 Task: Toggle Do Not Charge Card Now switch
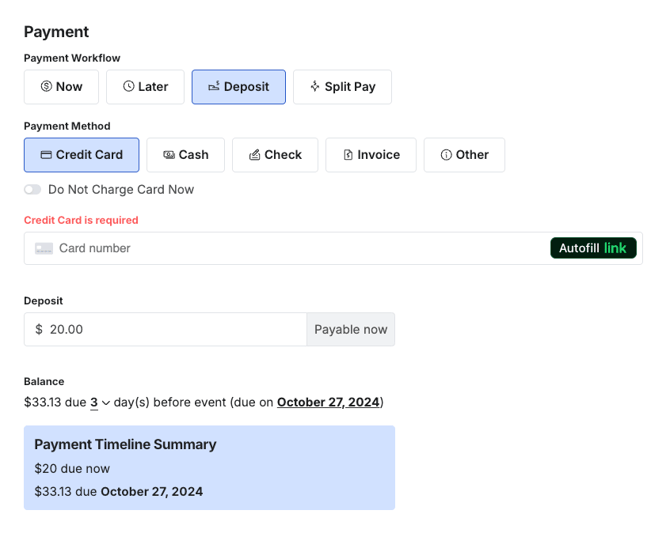click(x=32, y=189)
